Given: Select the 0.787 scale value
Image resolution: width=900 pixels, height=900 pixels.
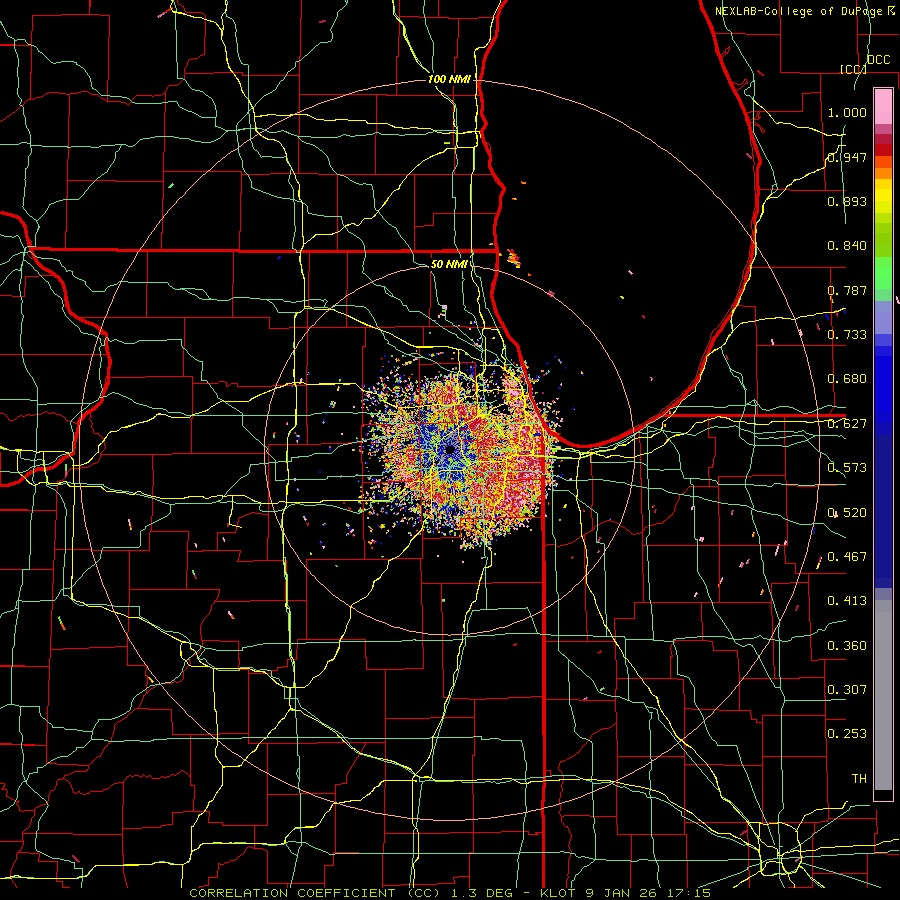Looking at the screenshot, I should click(847, 290).
